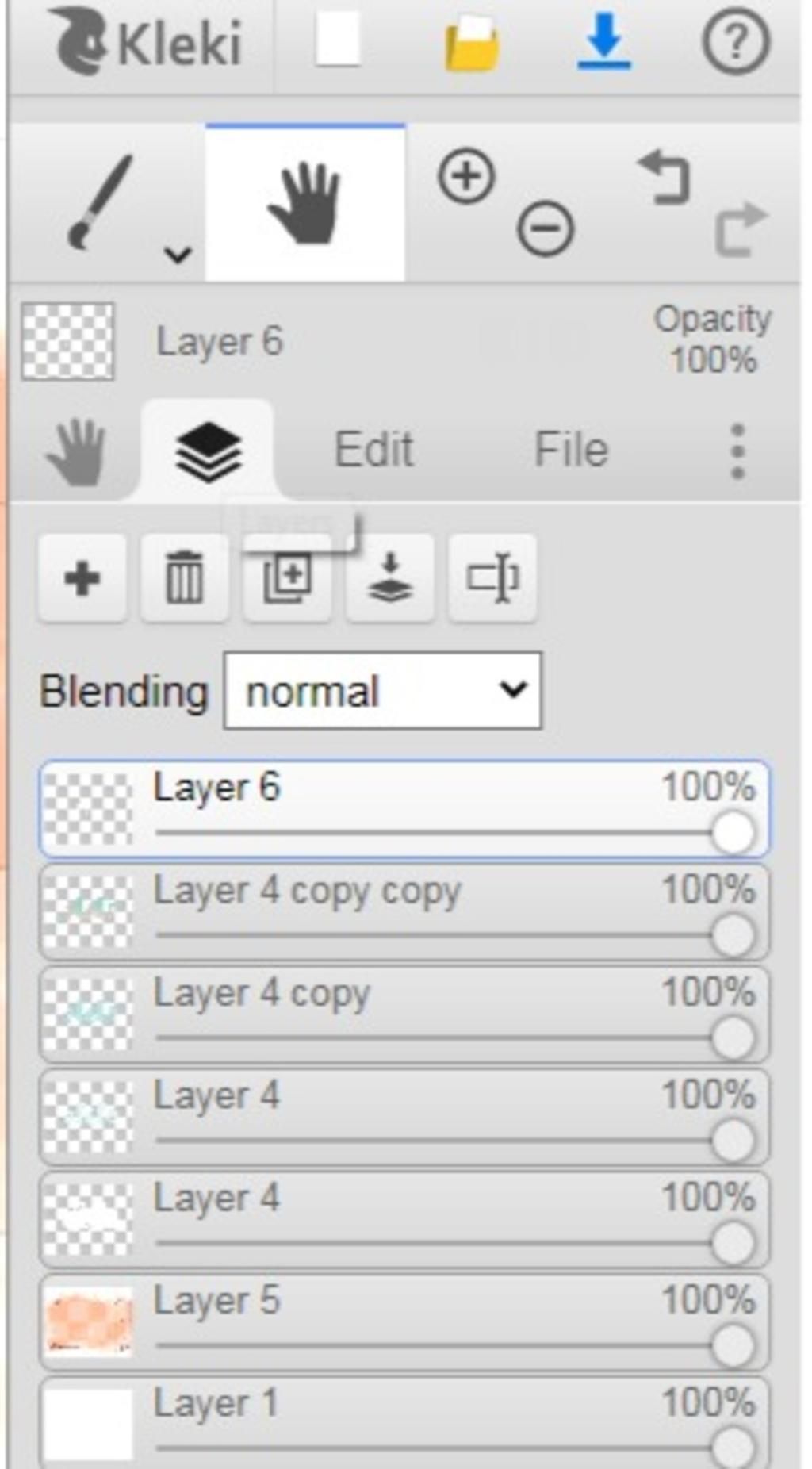Screen dimensions: 812x1469
Task: Create a new blank image
Action: pyautogui.click(x=338, y=40)
